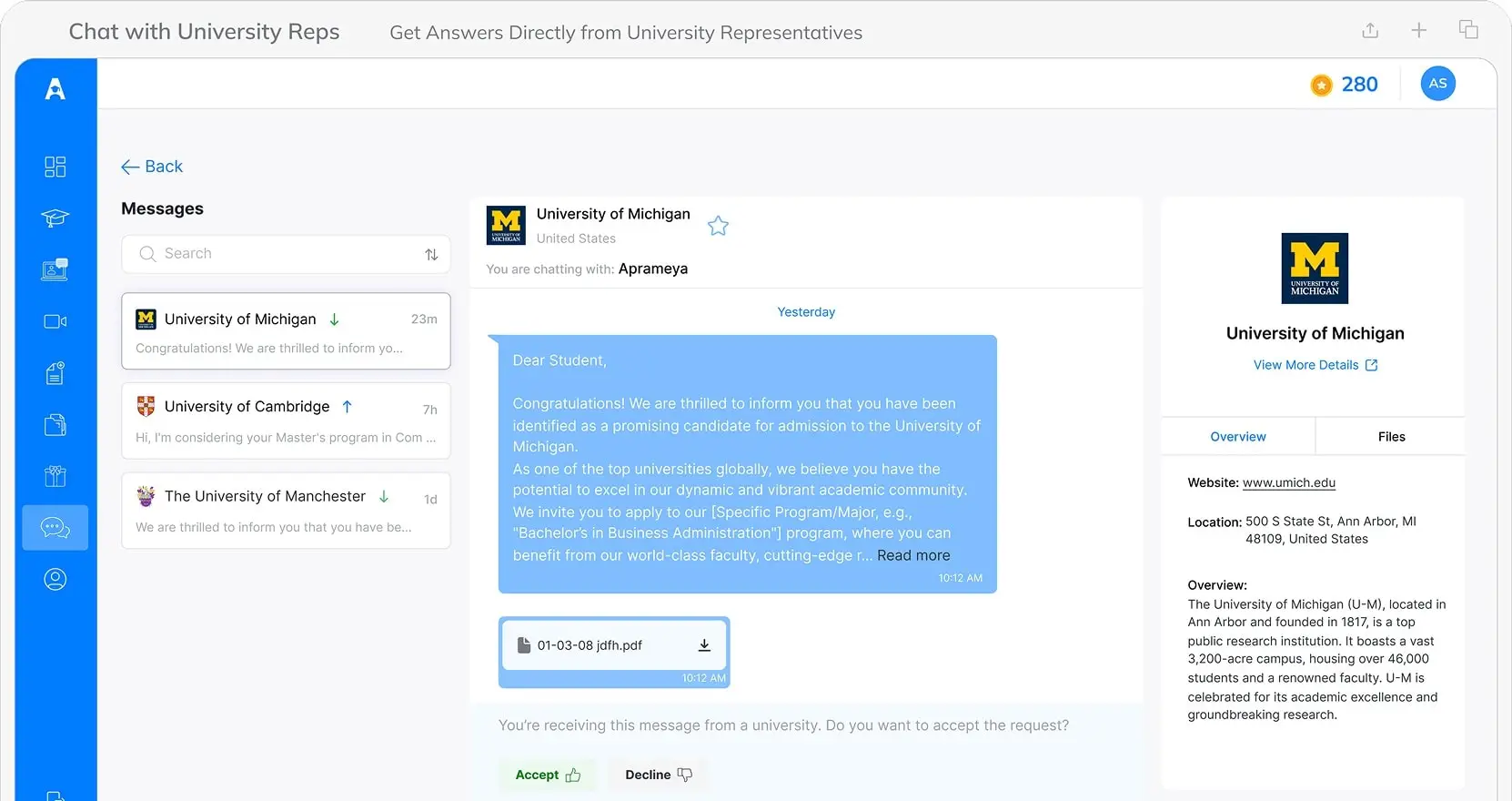
Task: Click the large Michigan logo in details panel
Action: 1315,269
